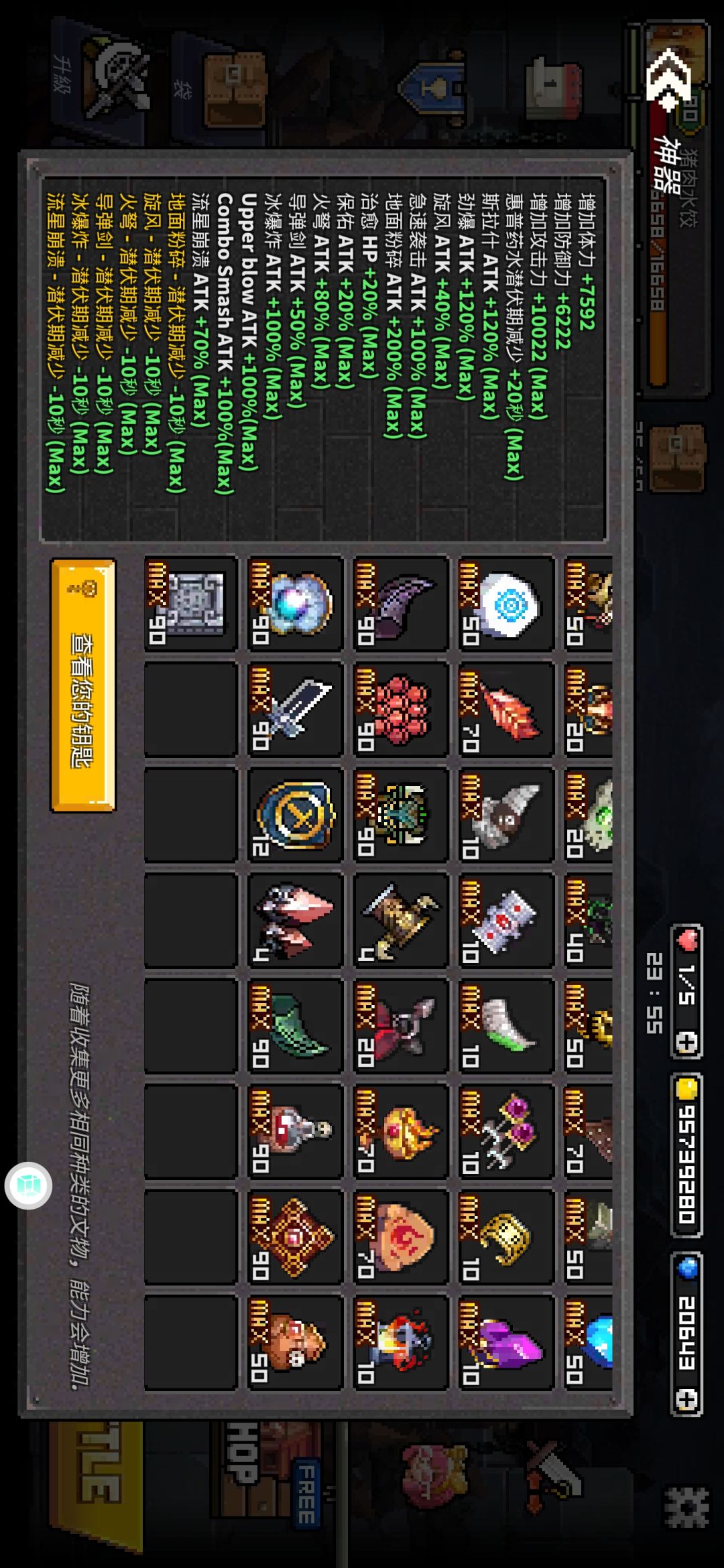Select the crossbow artifact level 4
The width and height of the screenshot is (724, 1568).
[x=400, y=920]
